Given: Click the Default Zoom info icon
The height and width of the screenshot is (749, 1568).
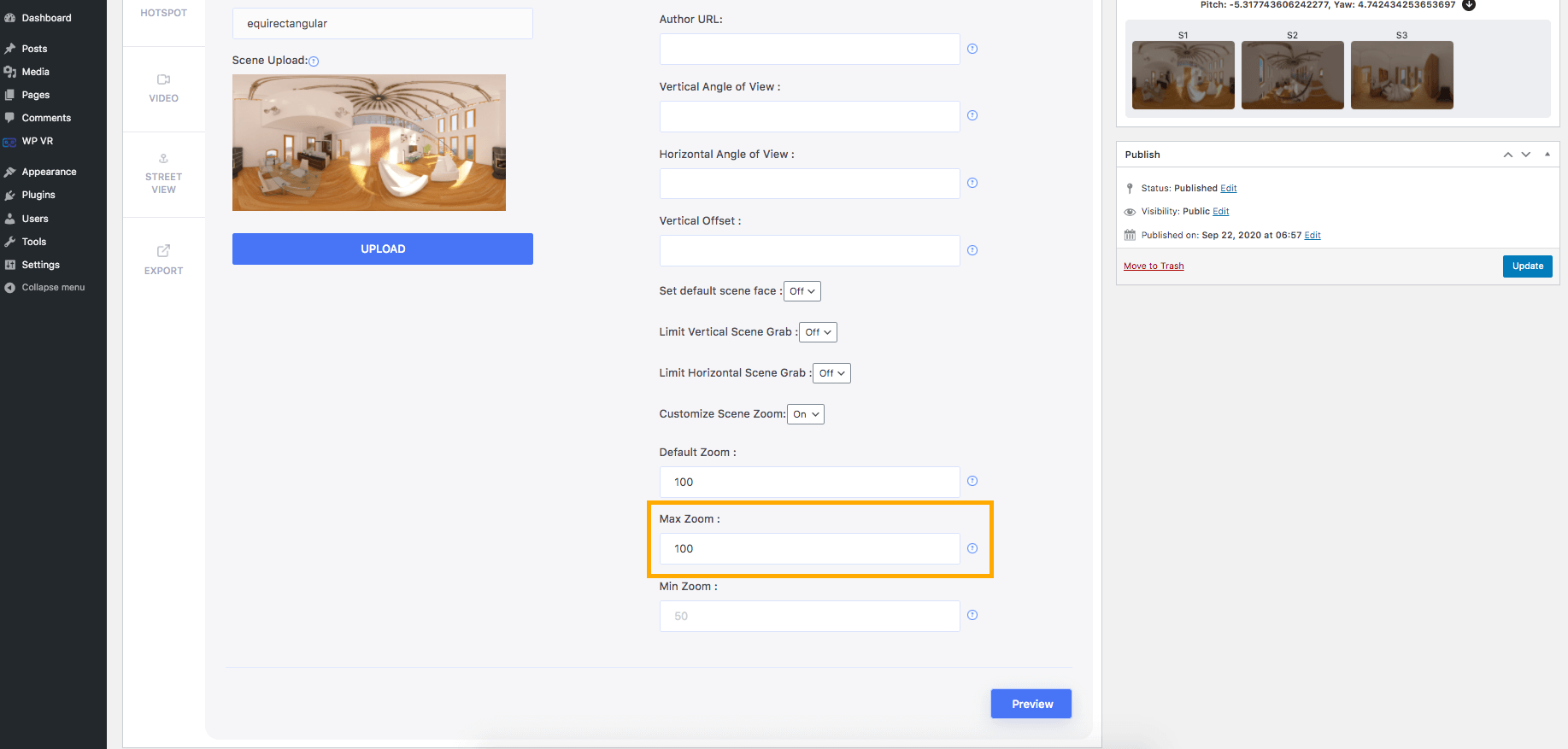Looking at the screenshot, I should (x=972, y=481).
